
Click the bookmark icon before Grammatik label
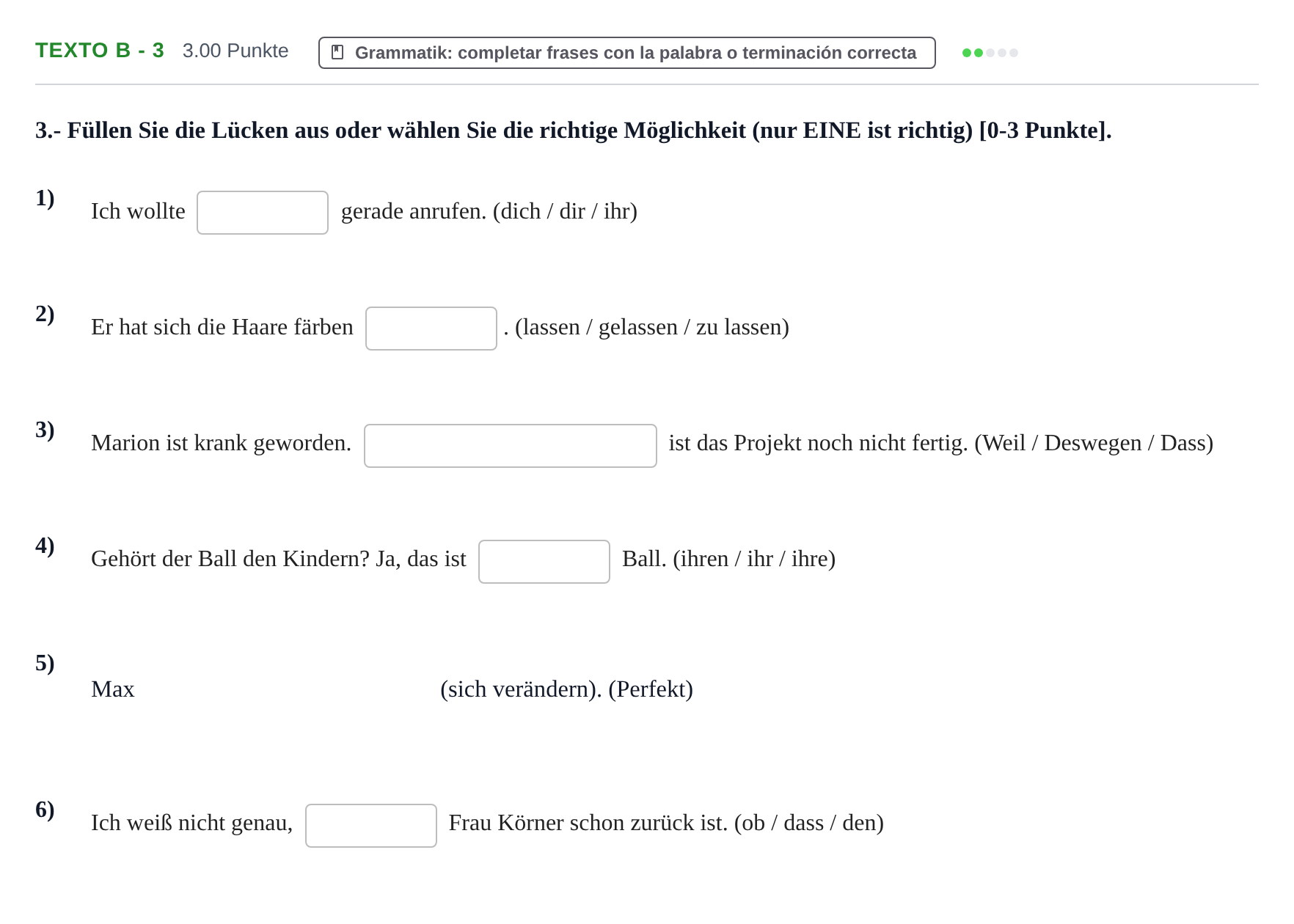tap(337, 52)
